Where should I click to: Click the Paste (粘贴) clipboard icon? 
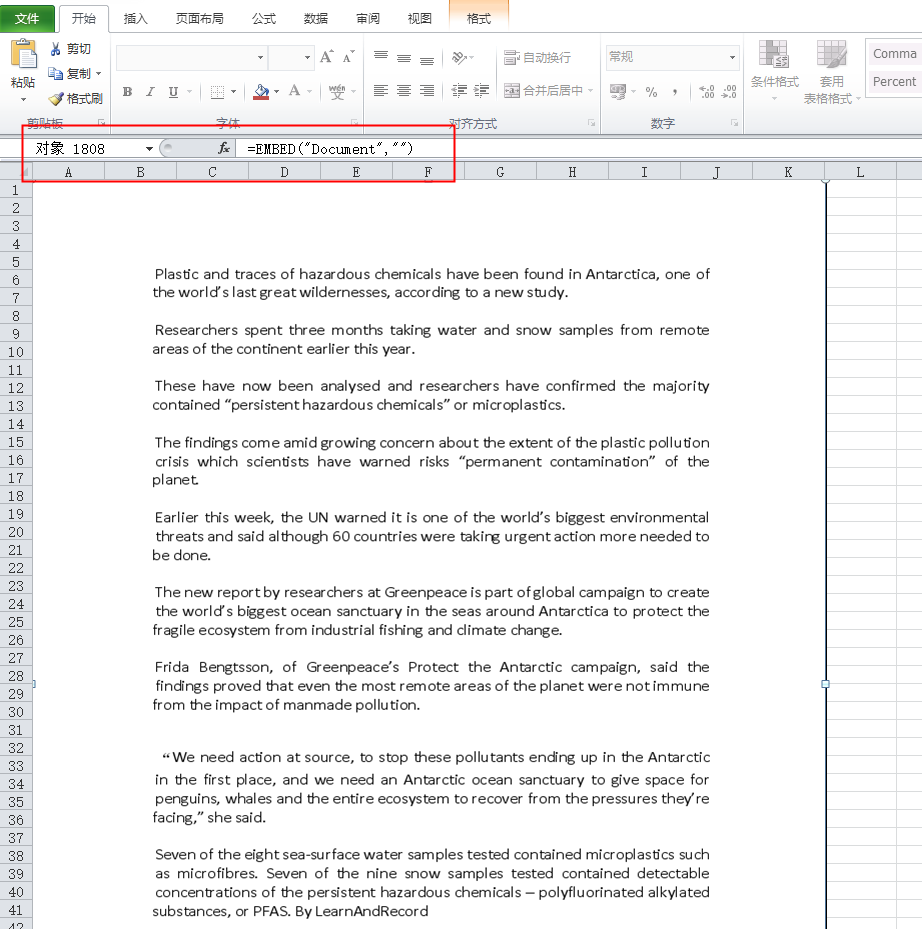(x=24, y=54)
